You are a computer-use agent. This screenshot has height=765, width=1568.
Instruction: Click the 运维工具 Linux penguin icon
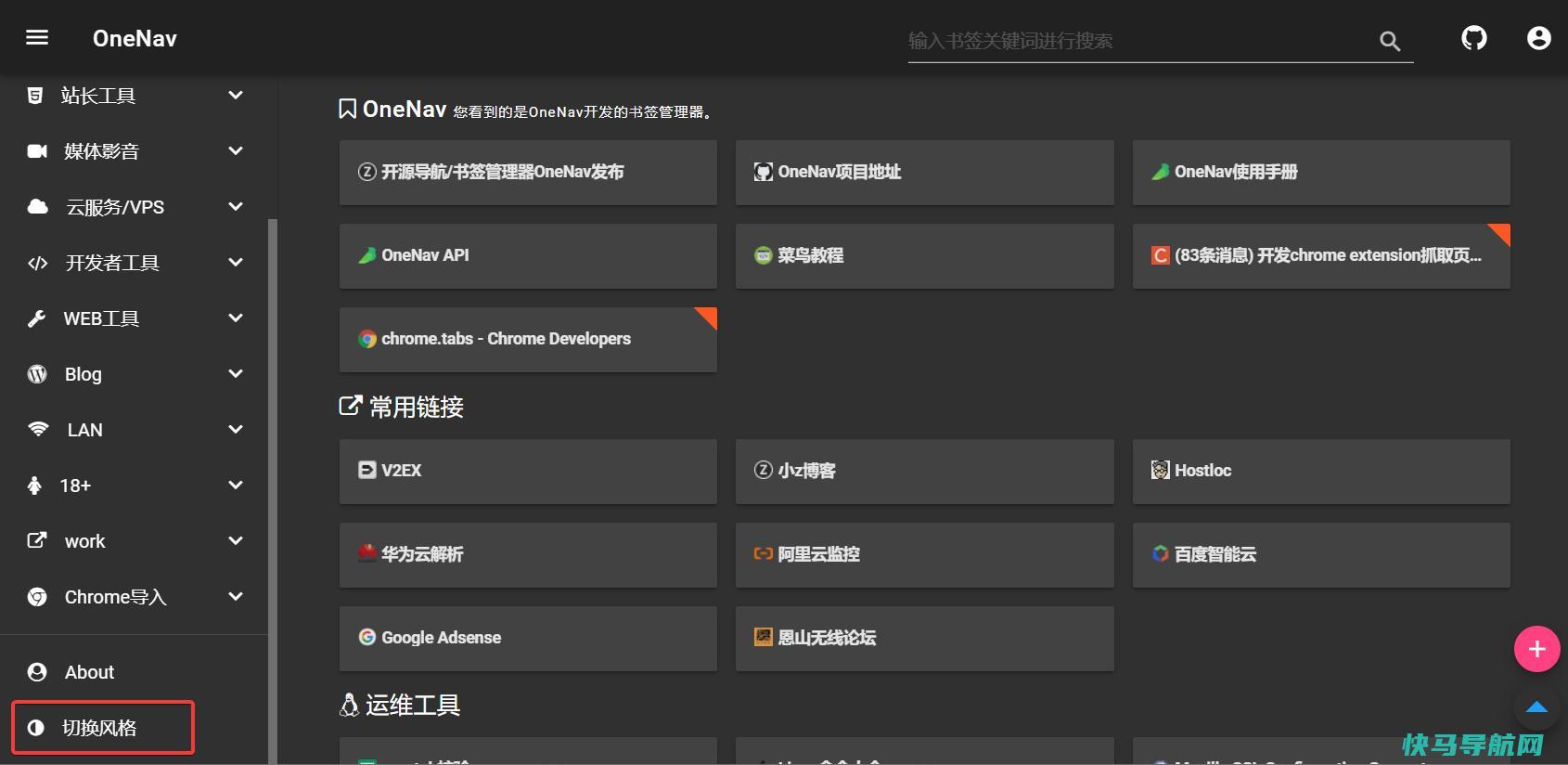(349, 706)
